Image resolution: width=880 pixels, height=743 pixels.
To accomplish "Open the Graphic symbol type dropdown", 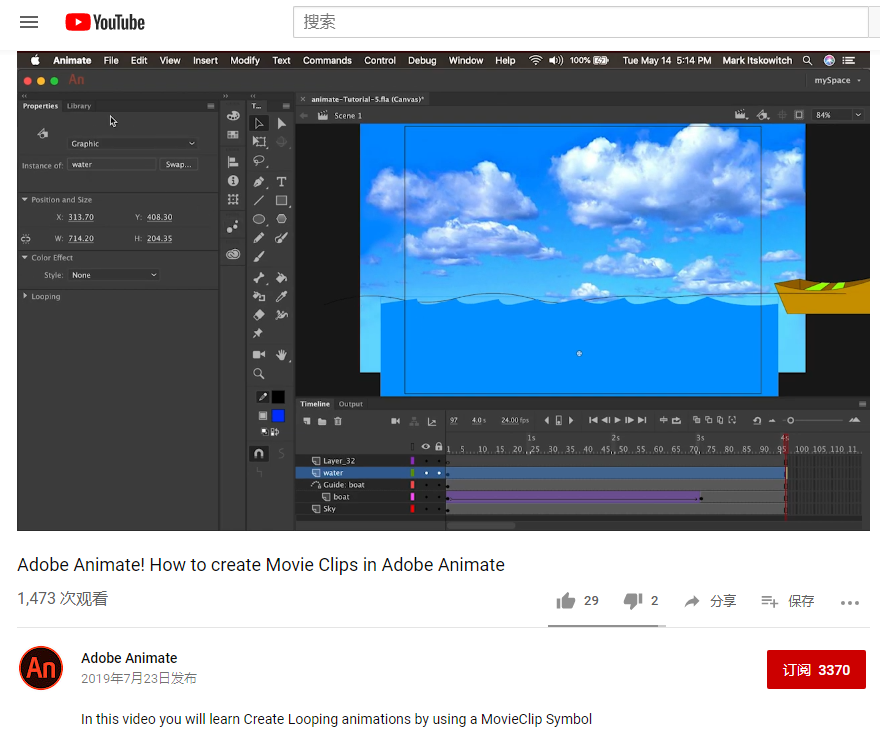I will tap(133, 144).
